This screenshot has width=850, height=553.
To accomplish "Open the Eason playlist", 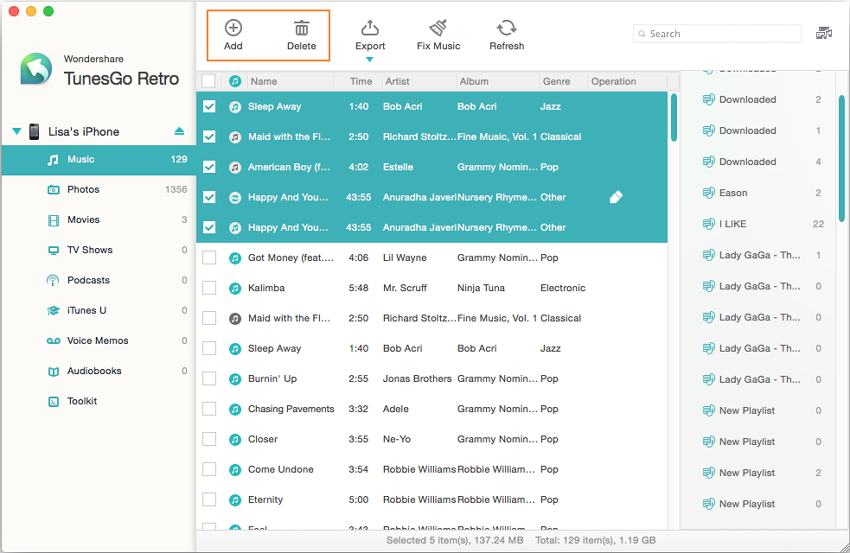I will (733, 193).
